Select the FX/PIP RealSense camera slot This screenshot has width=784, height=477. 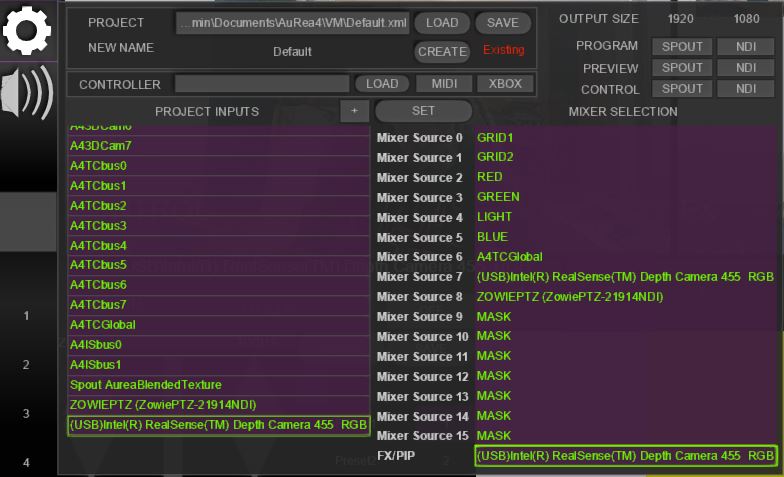pyautogui.click(x=625, y=456)
